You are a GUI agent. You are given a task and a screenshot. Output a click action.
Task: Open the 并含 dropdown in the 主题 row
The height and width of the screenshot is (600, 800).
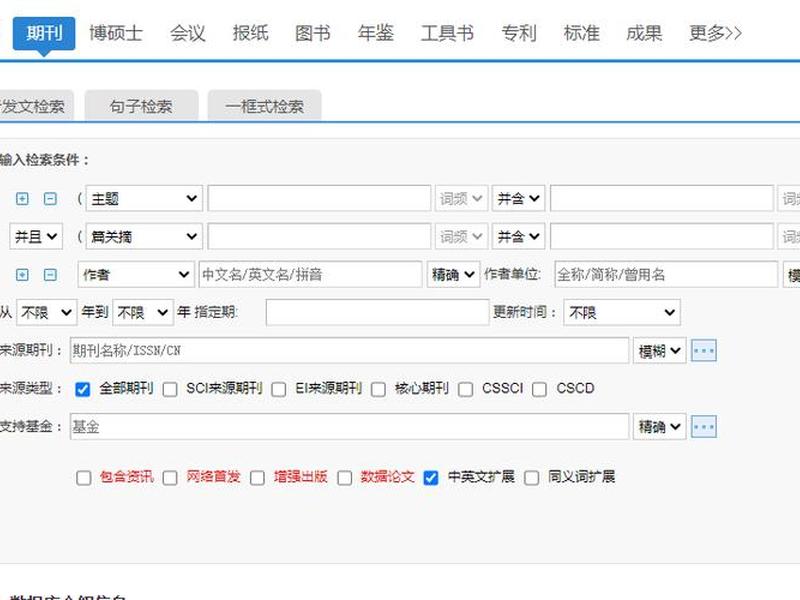pyautogui.click(x=518, y=198)
